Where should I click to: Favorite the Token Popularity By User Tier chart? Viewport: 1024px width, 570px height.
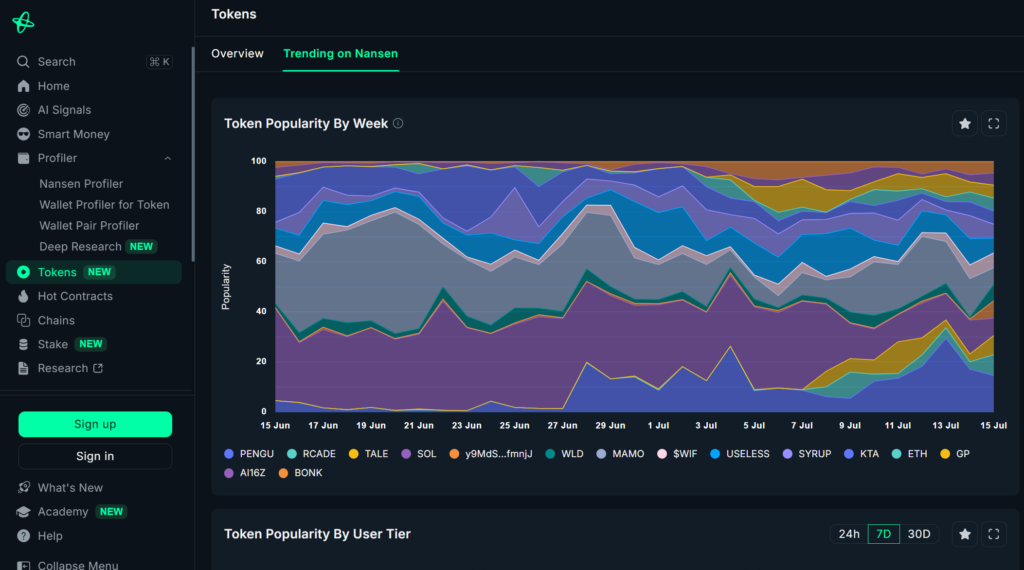coord(965,534)
